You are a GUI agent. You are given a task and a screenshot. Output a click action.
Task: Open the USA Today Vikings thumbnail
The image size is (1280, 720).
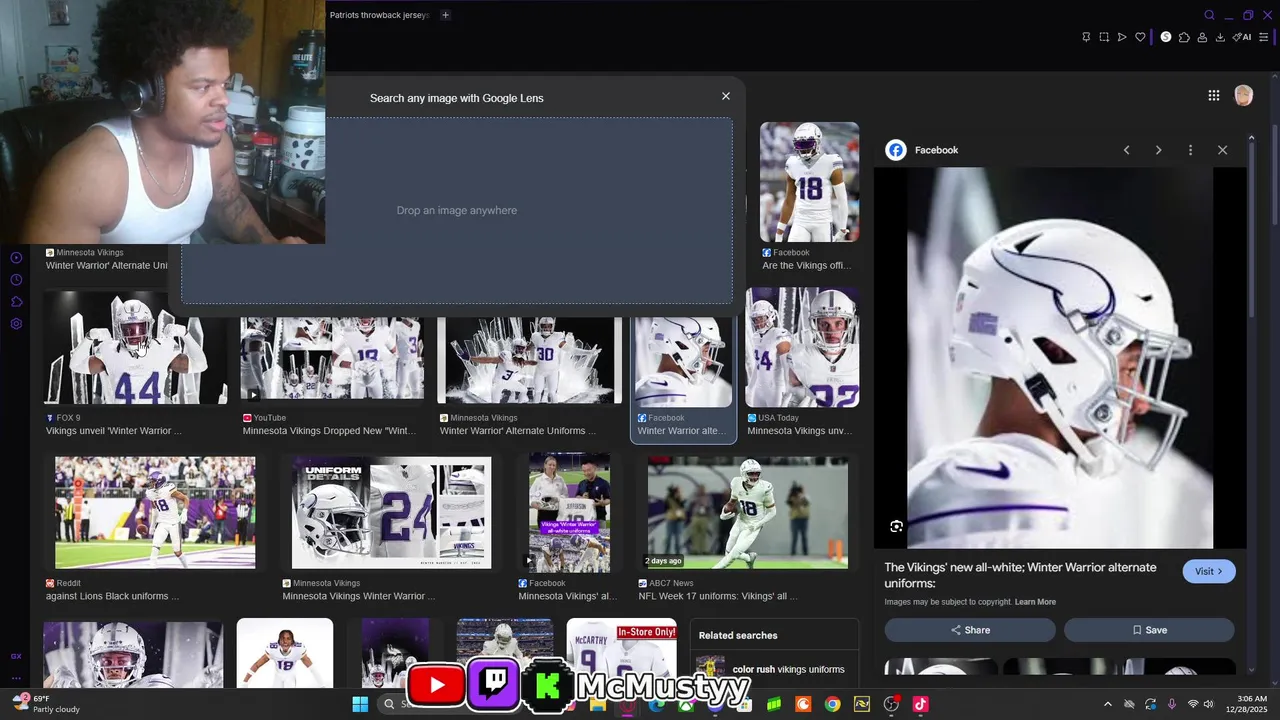[x=802, y=347]
